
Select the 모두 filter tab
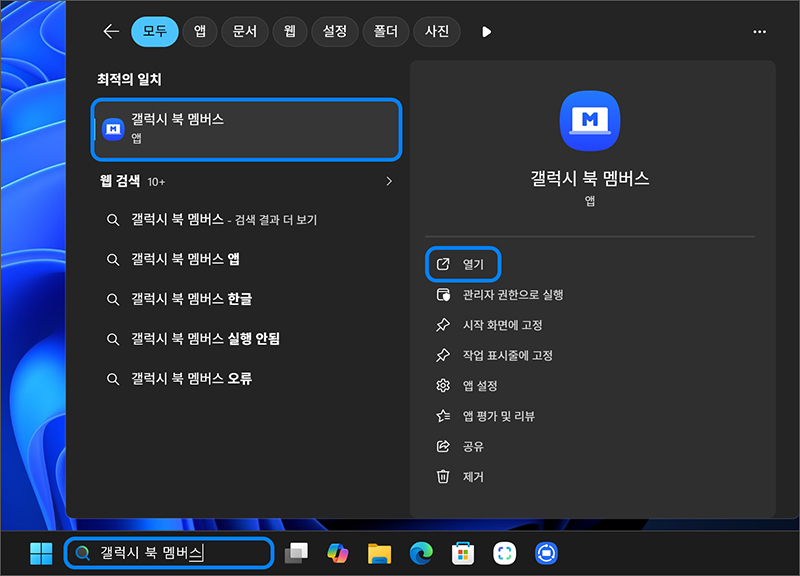click(155, 32)
